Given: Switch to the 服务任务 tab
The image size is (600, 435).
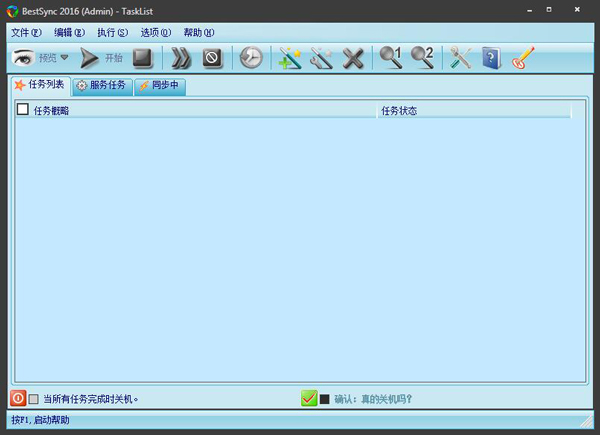Looking at the screenshot, I should tap(102, 86).
